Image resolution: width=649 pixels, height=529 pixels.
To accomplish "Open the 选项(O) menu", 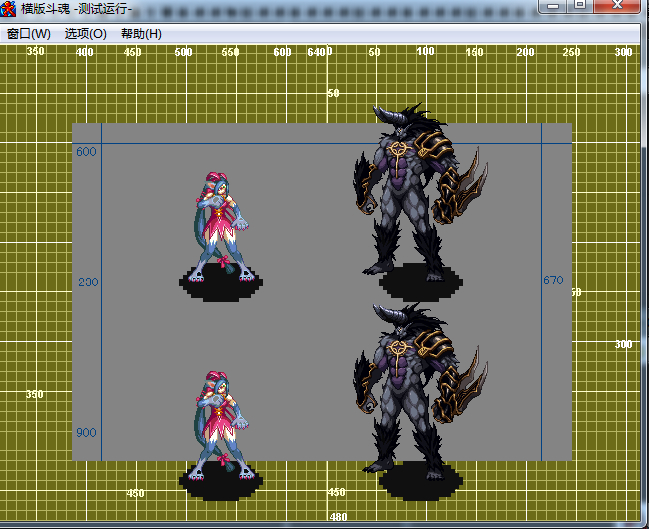I will click(86, 34).
